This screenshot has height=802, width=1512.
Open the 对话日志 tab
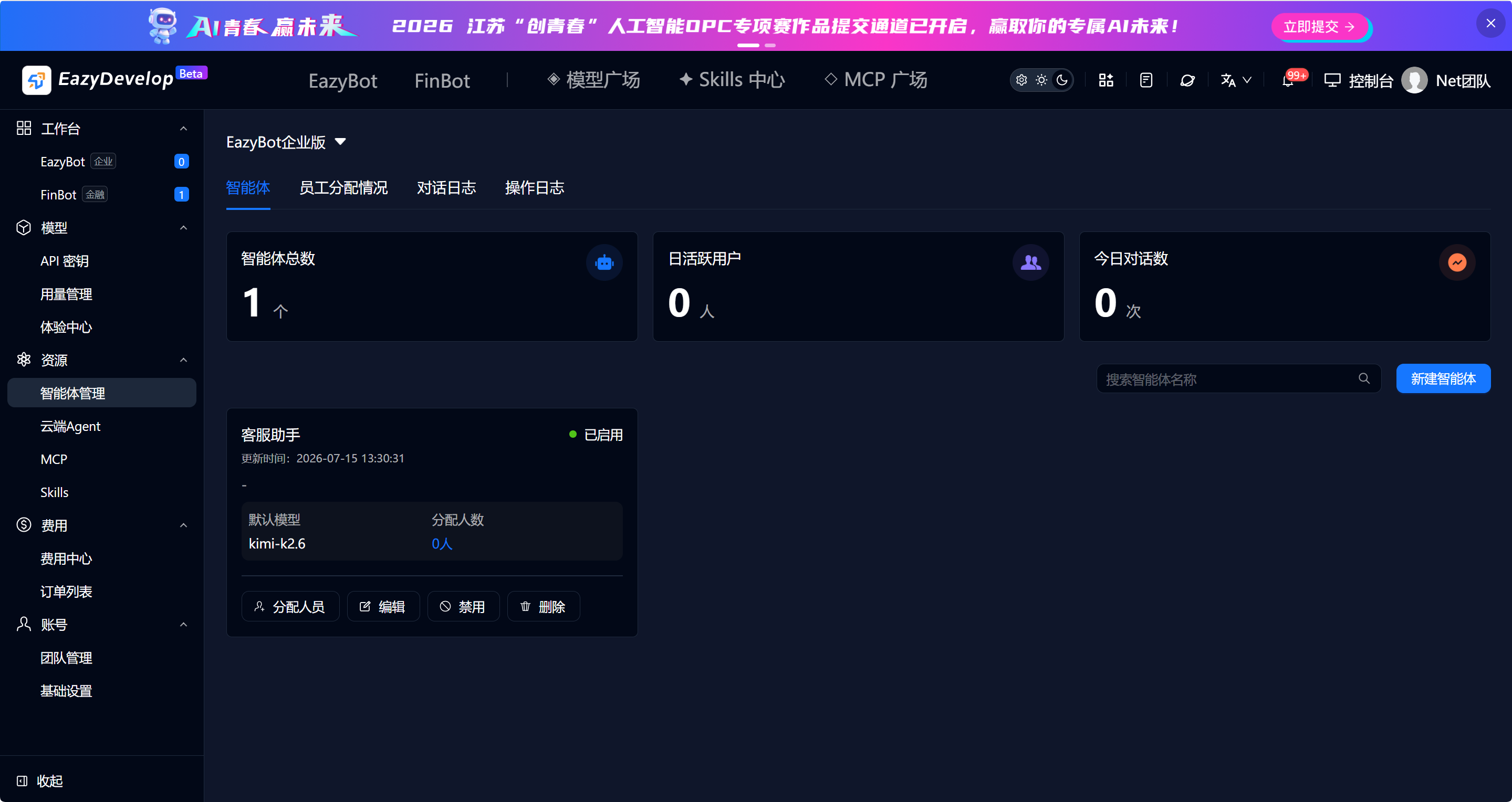click(x=446, y=188)
